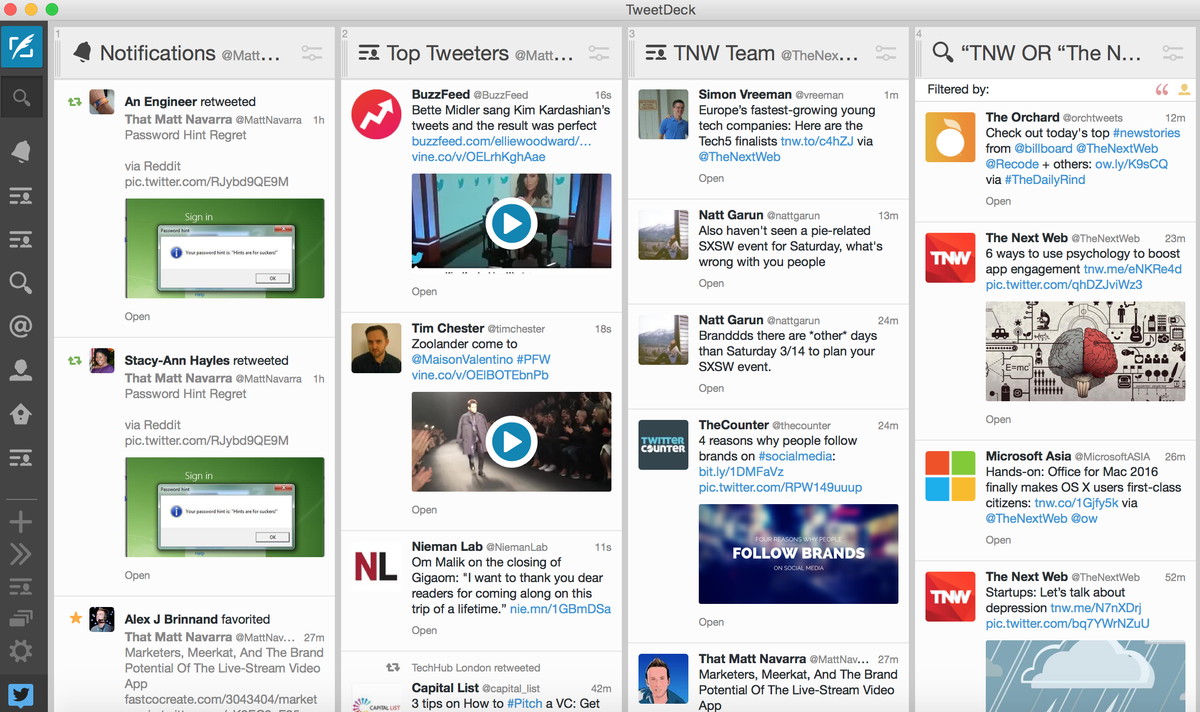Open the bit.ly/1DMFaVz link
Screen dimensions: 1200x712
(x=741, y=472)
